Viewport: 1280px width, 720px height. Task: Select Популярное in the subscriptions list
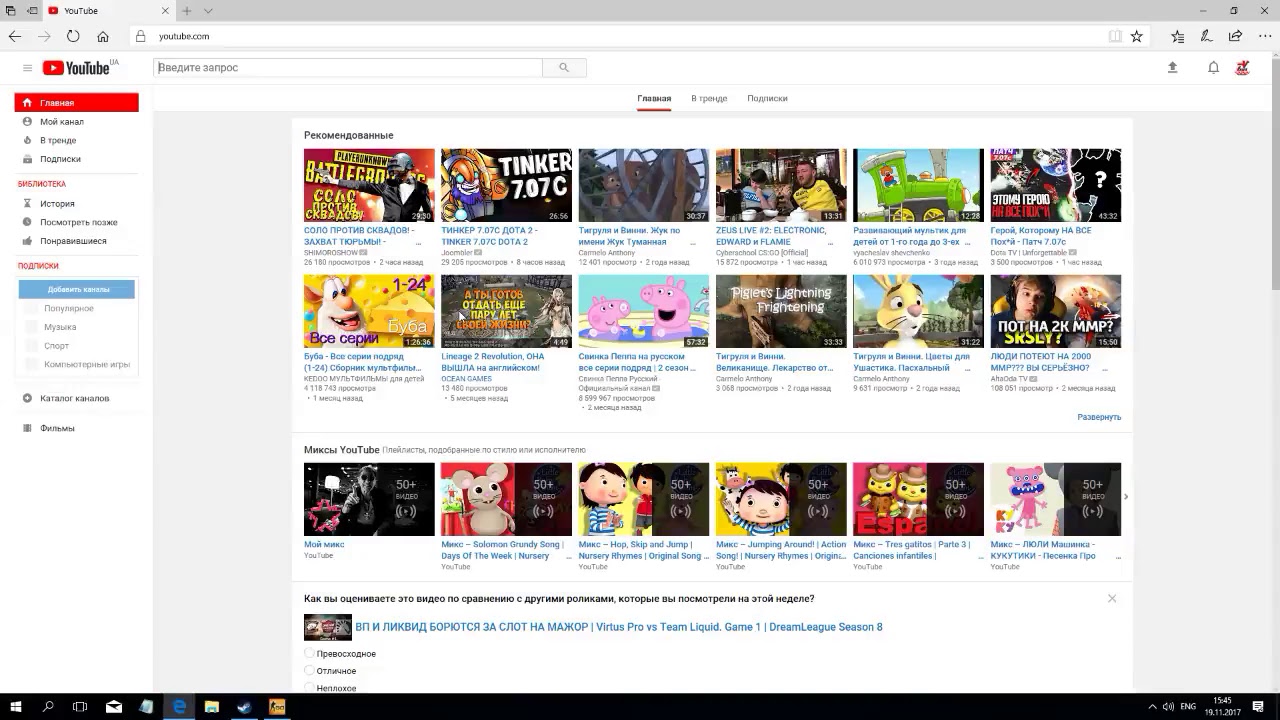tap(69, 309)
